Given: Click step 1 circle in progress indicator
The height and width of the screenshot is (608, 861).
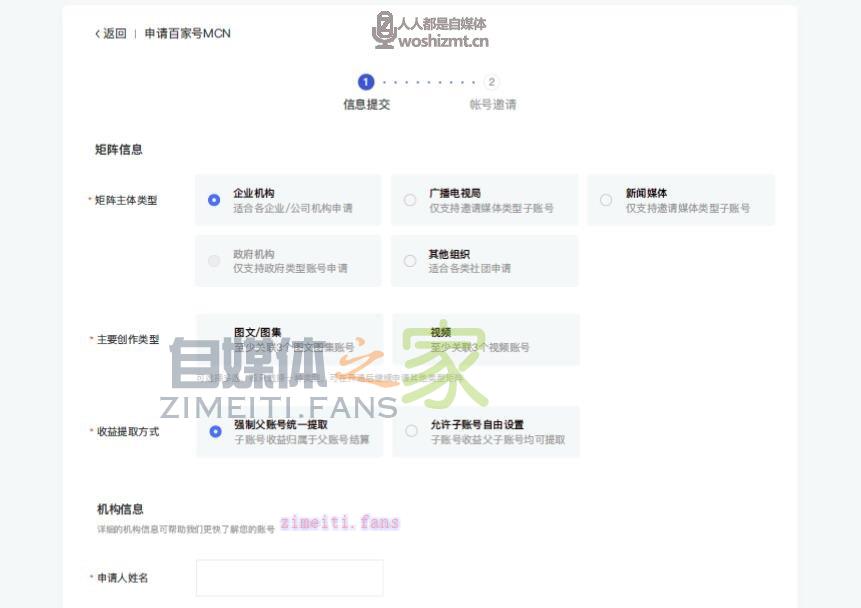Looking at the screenshot, I should 366,82.
